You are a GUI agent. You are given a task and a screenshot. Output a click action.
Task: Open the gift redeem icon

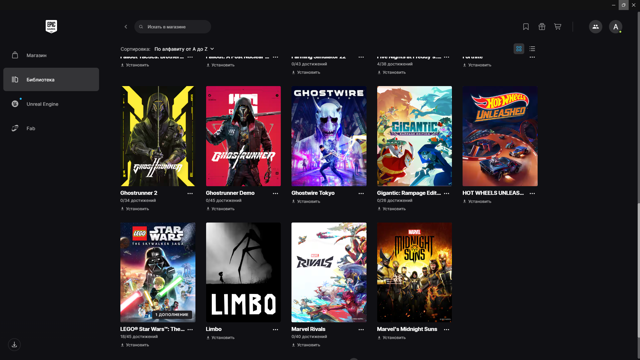pyautogui.click(x=542, y=27)
